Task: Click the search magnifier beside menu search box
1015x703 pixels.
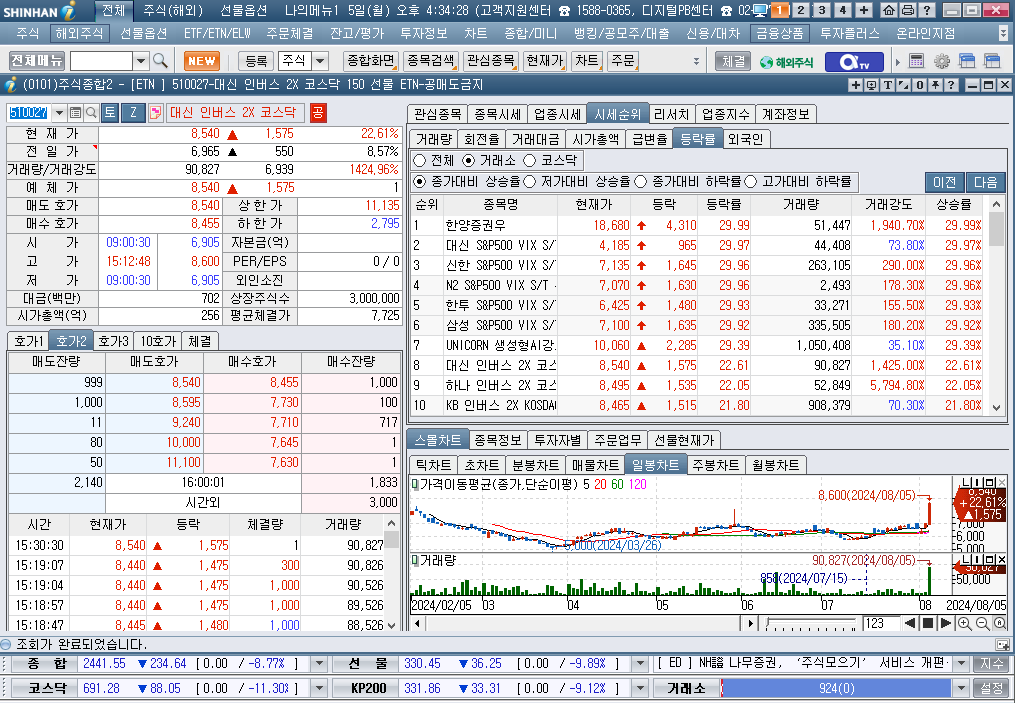Action: pyautogui.click(x=161, y=61)
